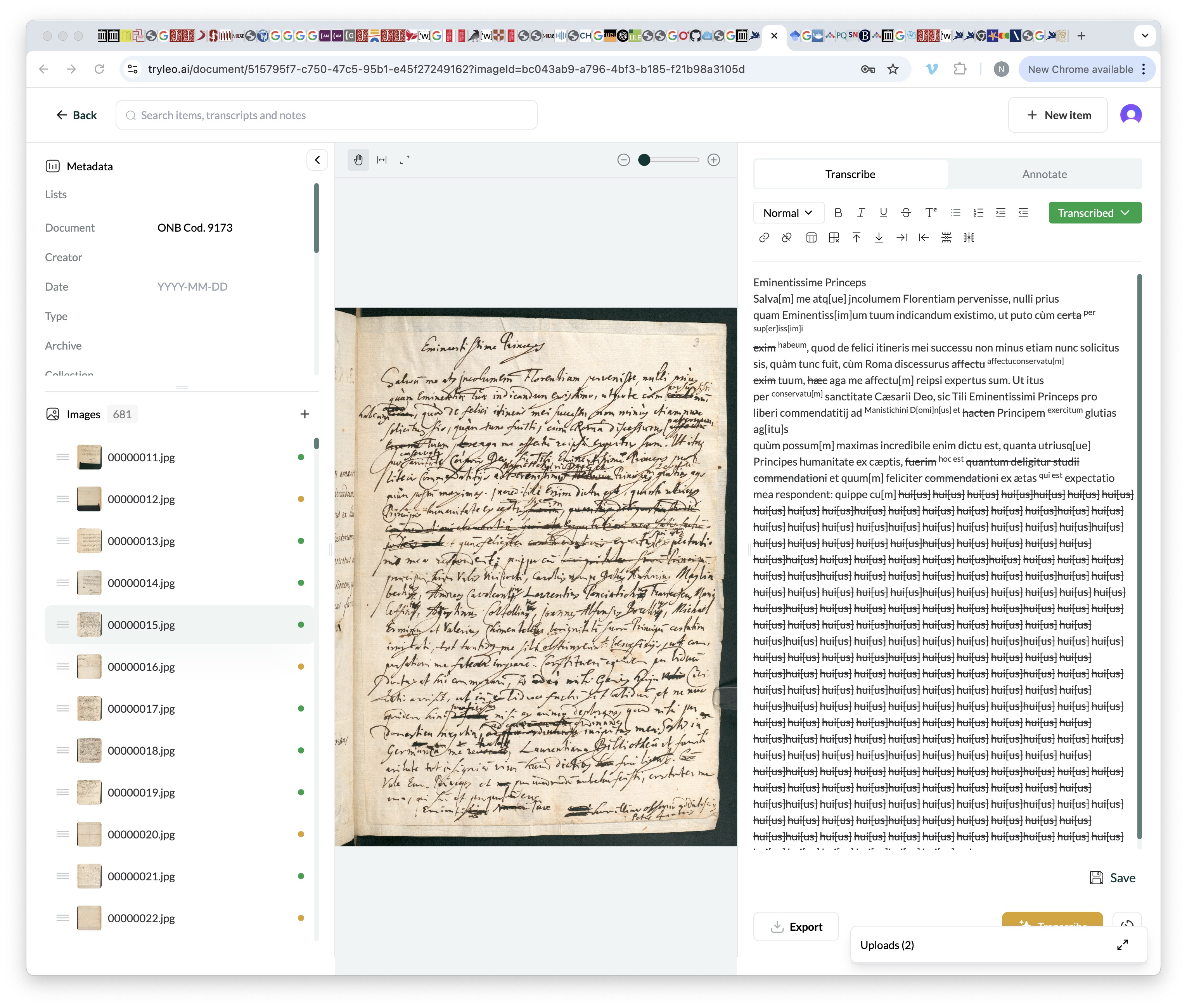
Task: Insert a link in the transcript
Action: 764,238
